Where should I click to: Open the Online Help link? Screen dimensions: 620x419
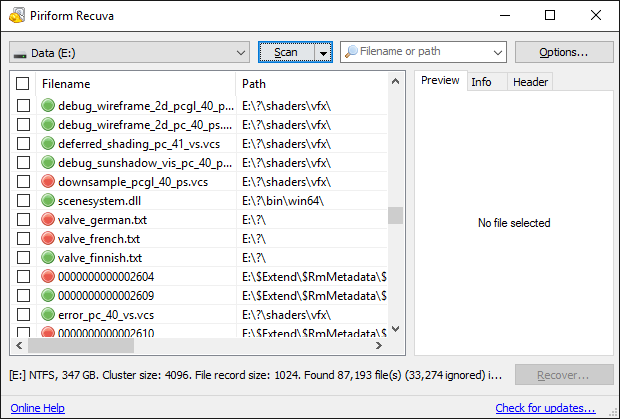coord(38,408)
